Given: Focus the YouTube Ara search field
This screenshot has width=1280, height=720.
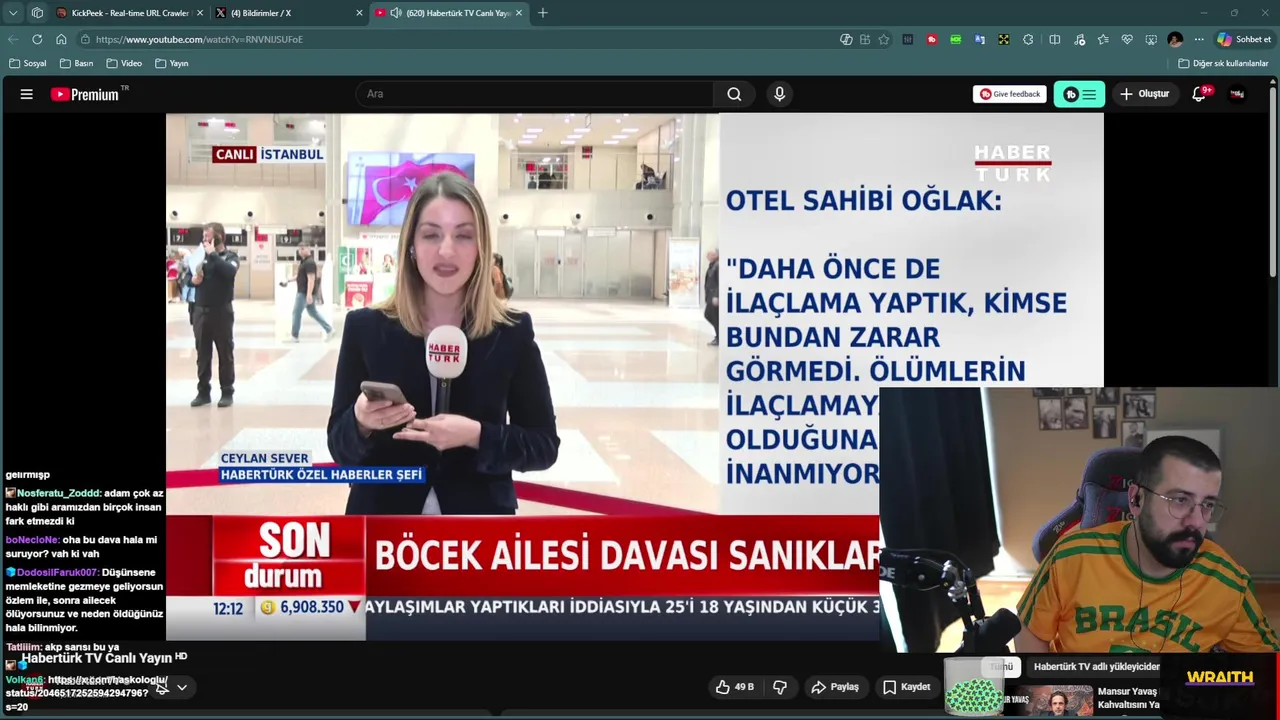Looking at the screenshot, I should coord(535,94).
